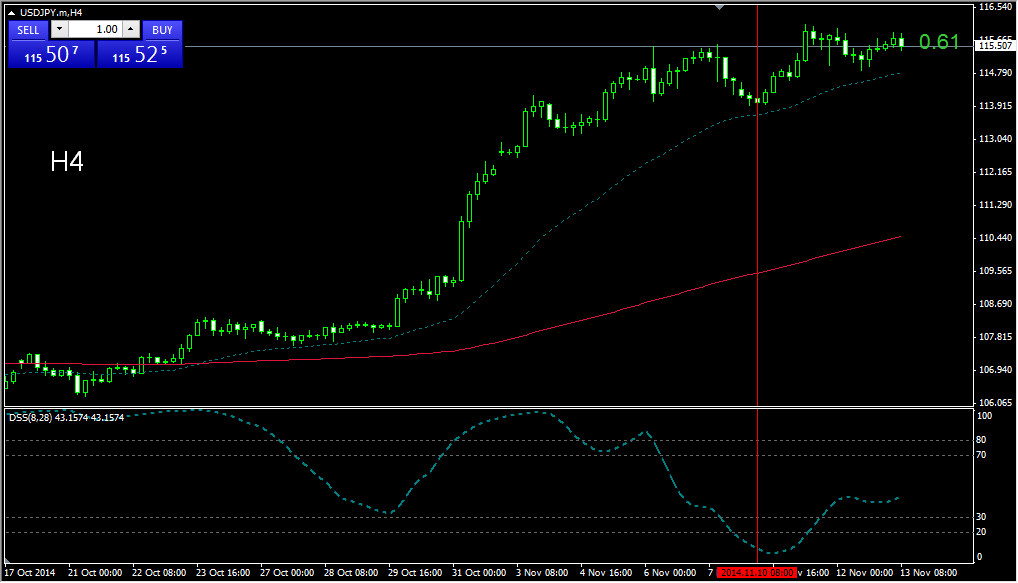
Task: Click the 115.507 current price label
Action: click(x=996, y=45)
